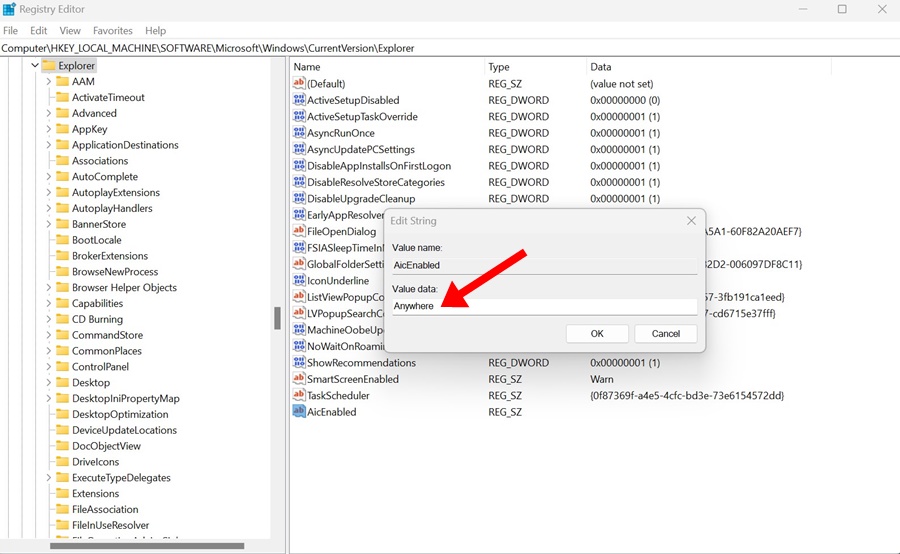Click the Explorer folder icon in tree
The image size is (900, 554).
point(49,65)
